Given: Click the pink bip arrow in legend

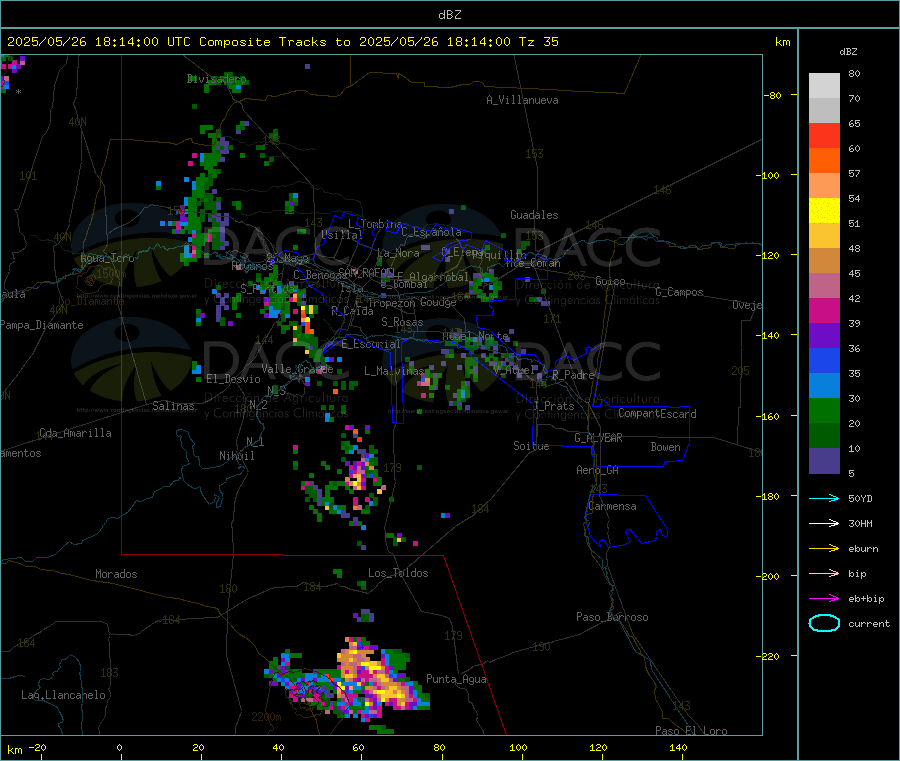Looking at the screenshot, I should [824, 573].
